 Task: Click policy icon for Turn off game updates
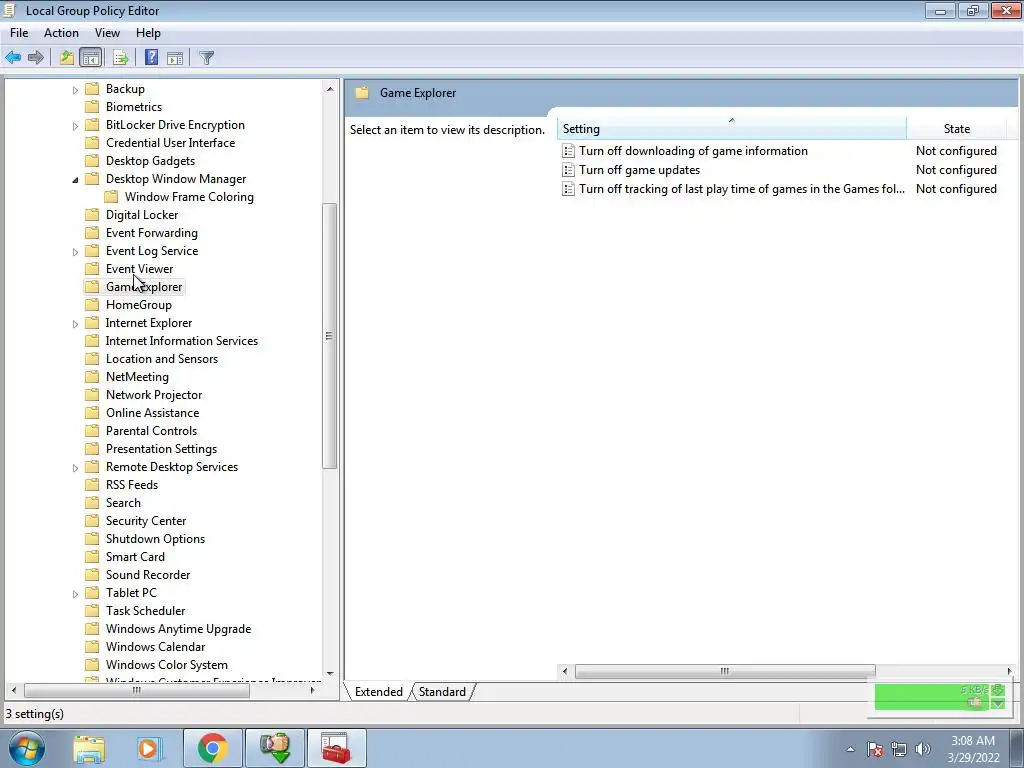[568, 170]
